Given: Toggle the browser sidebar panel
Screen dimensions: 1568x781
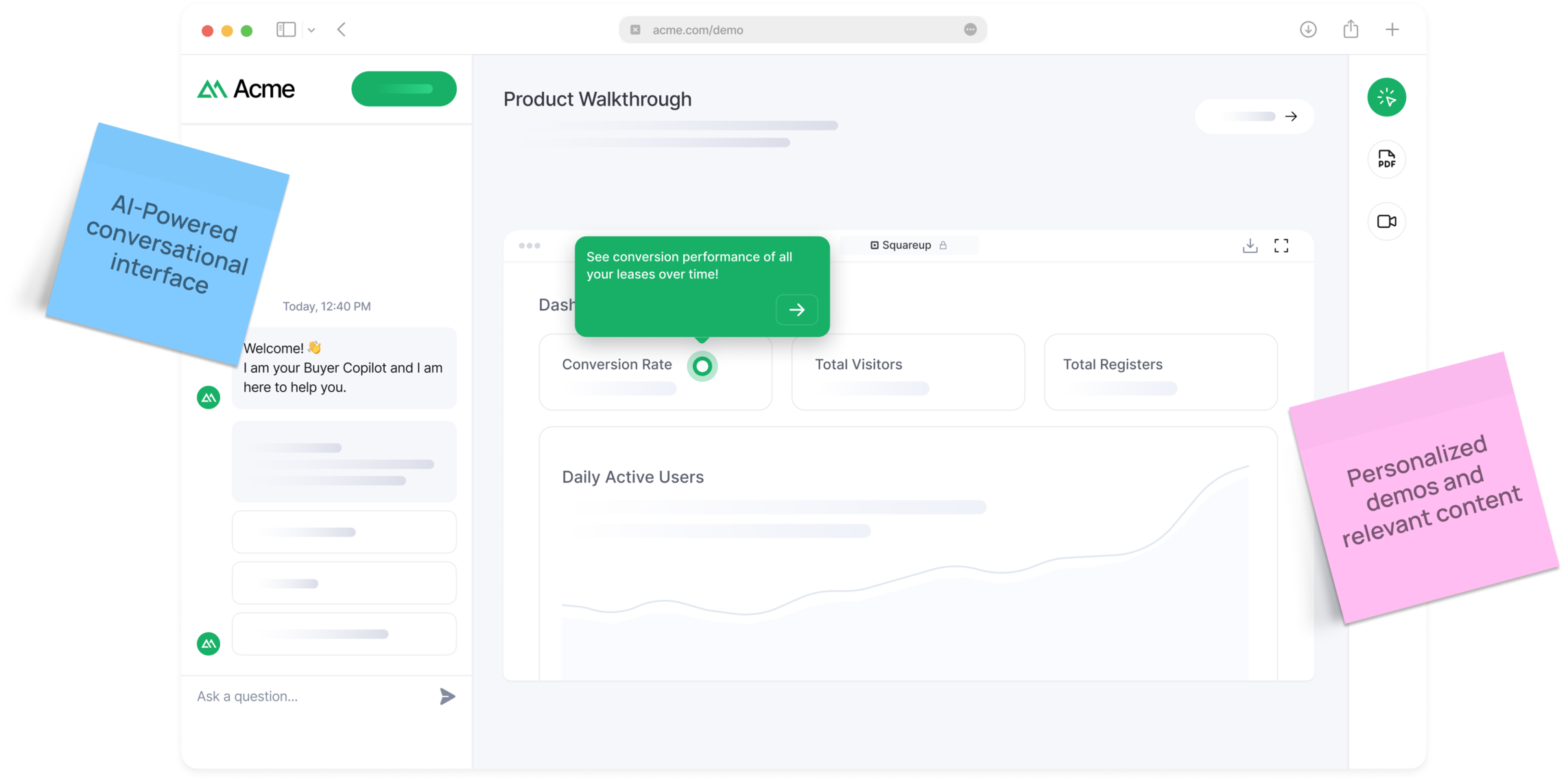Looking at the screenshot, I should (x=286, y=30).
